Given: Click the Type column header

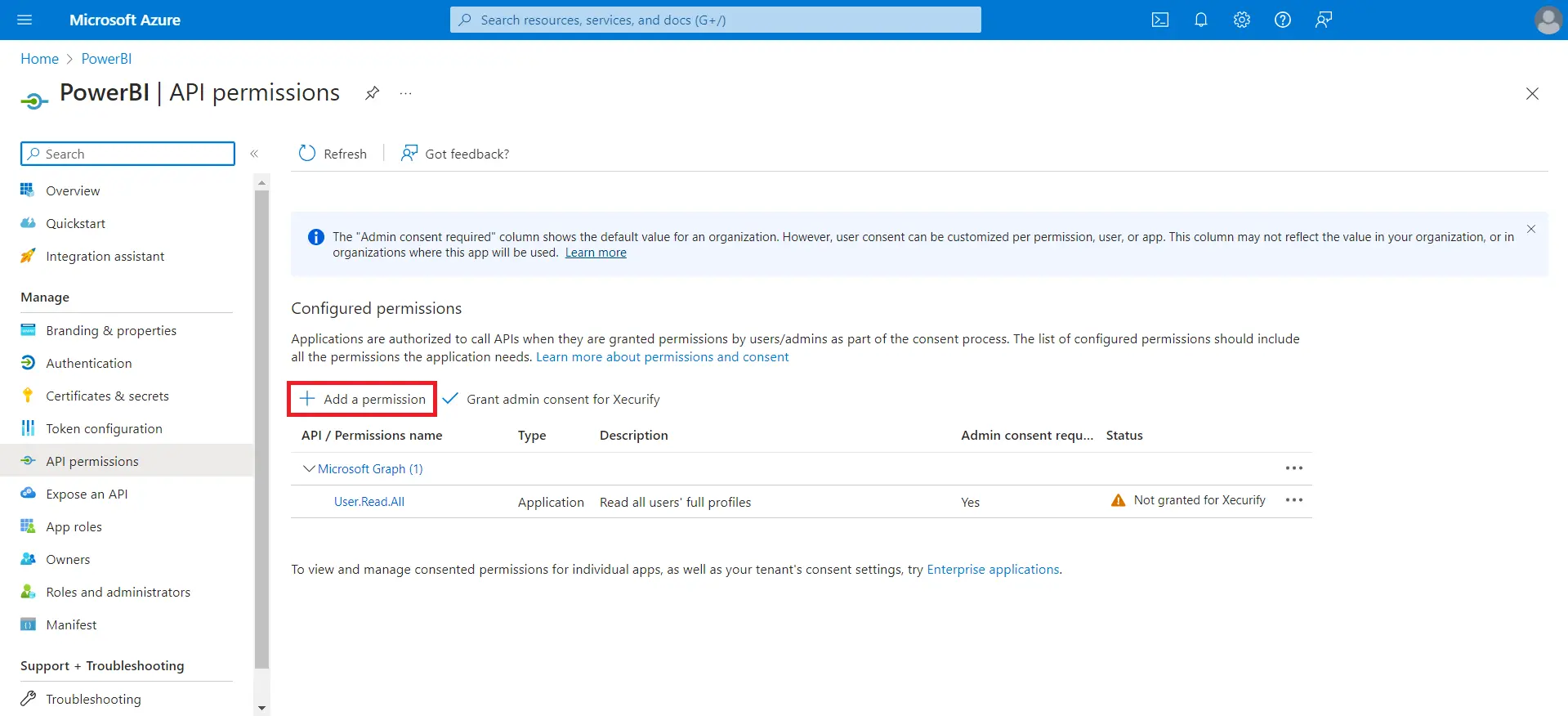Looking at the screenshot, I should [x=532, y=436].
